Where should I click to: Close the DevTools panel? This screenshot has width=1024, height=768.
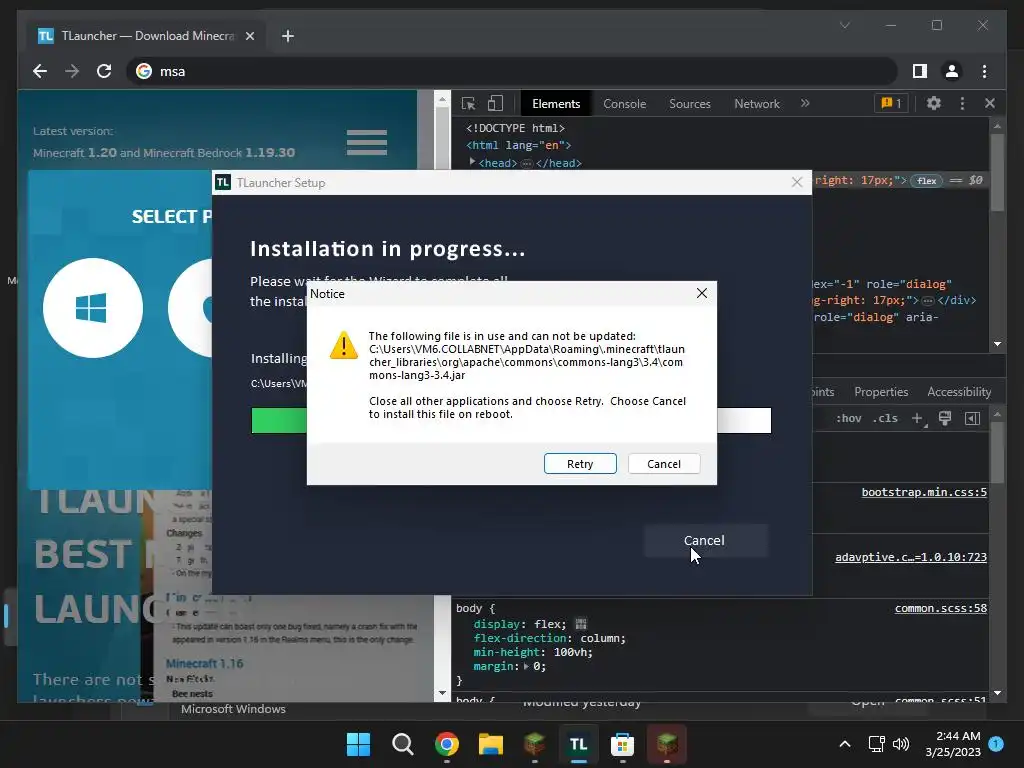point(989,103)
